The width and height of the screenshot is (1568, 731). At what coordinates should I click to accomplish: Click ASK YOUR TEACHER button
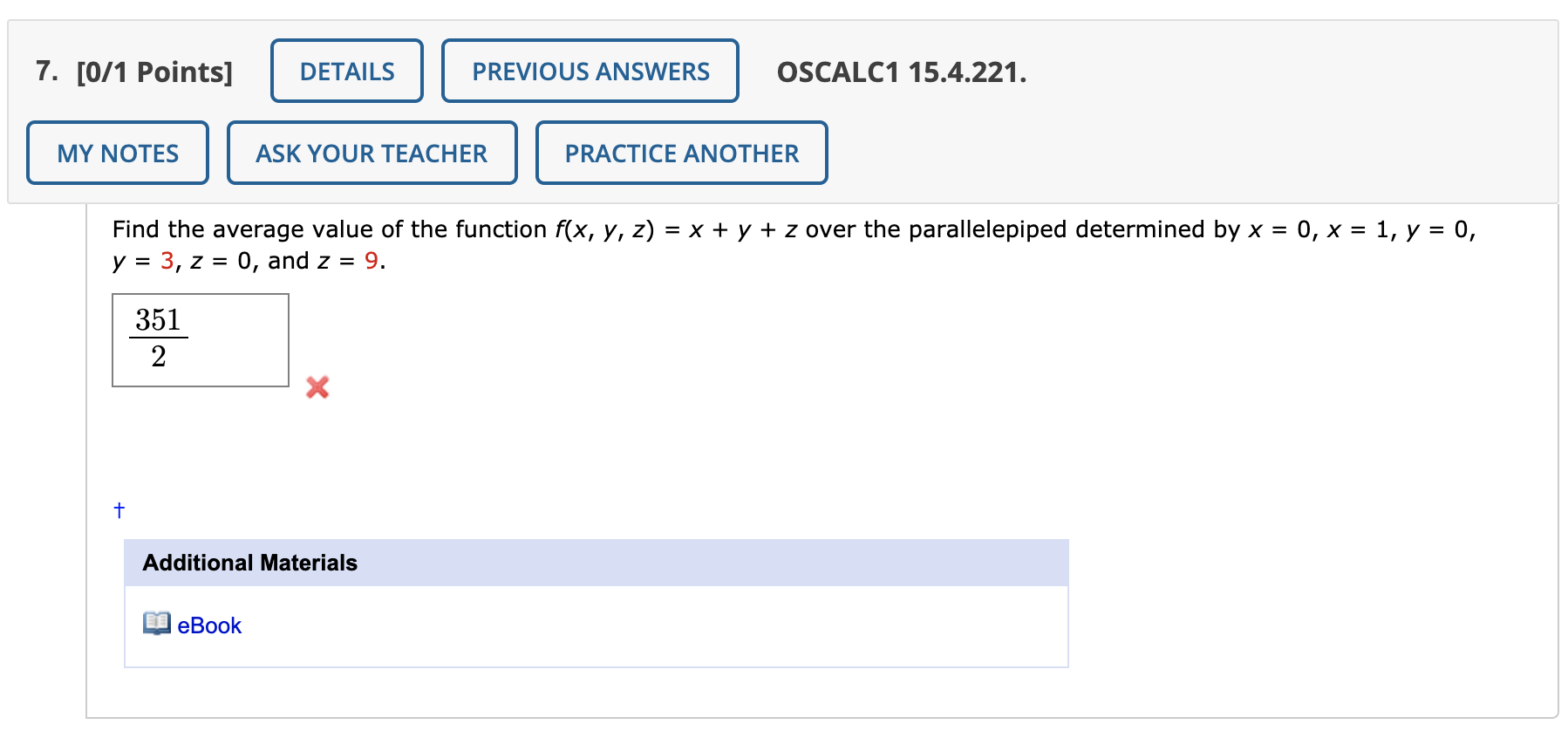pos(372,153)
